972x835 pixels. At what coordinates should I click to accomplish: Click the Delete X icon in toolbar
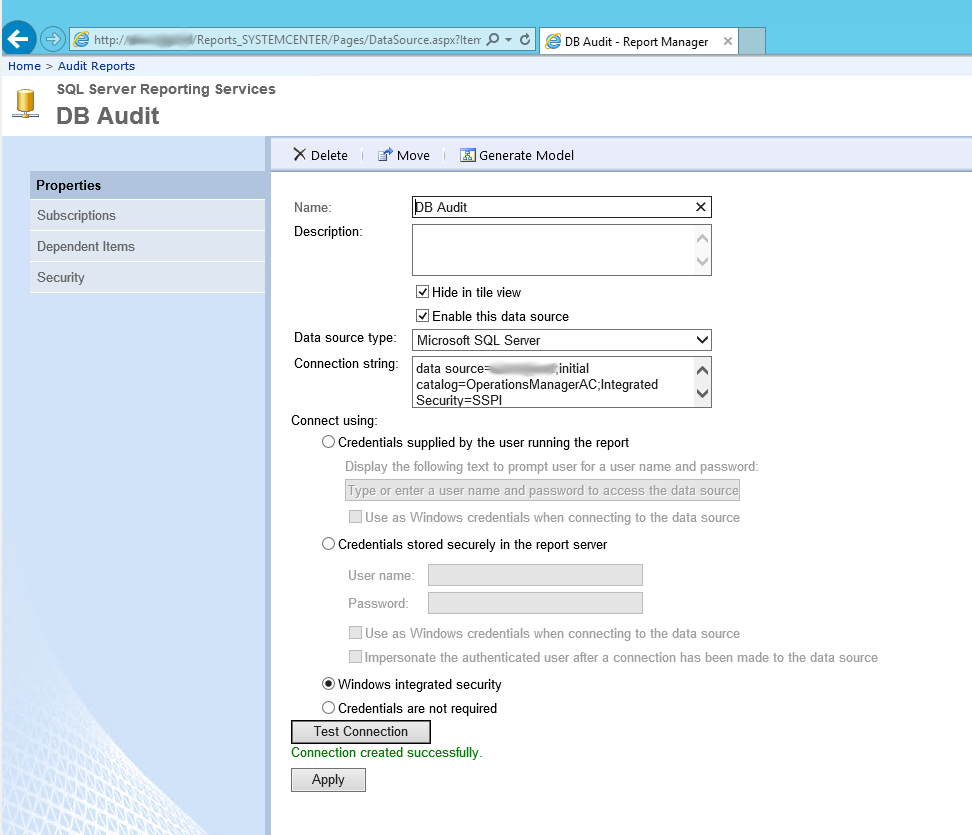pyautogui.click(x=299, y=154)
